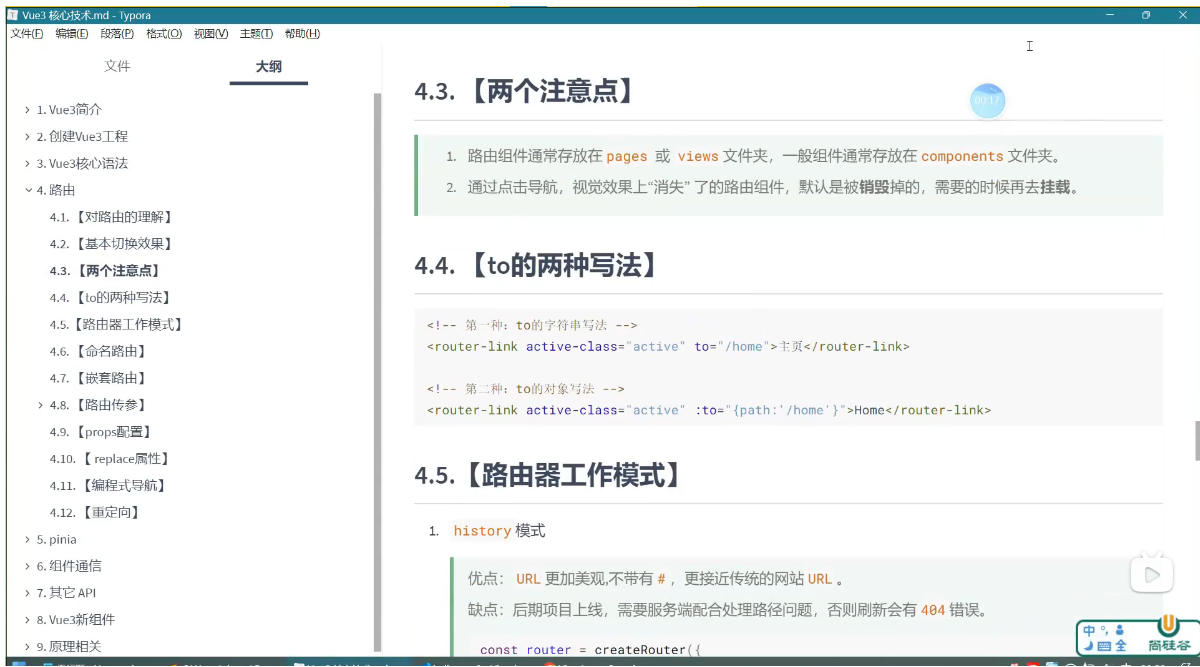This screenshot has width=1200, height=667.
Task: Navigate to 4.11.【编程式导航】 in outline
Action: (x=108, y=486)
